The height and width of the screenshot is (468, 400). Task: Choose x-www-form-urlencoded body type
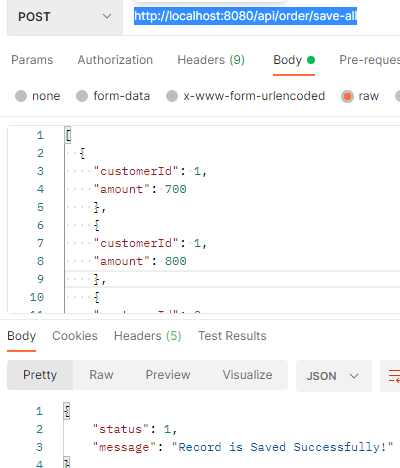[x=245, y=96]
